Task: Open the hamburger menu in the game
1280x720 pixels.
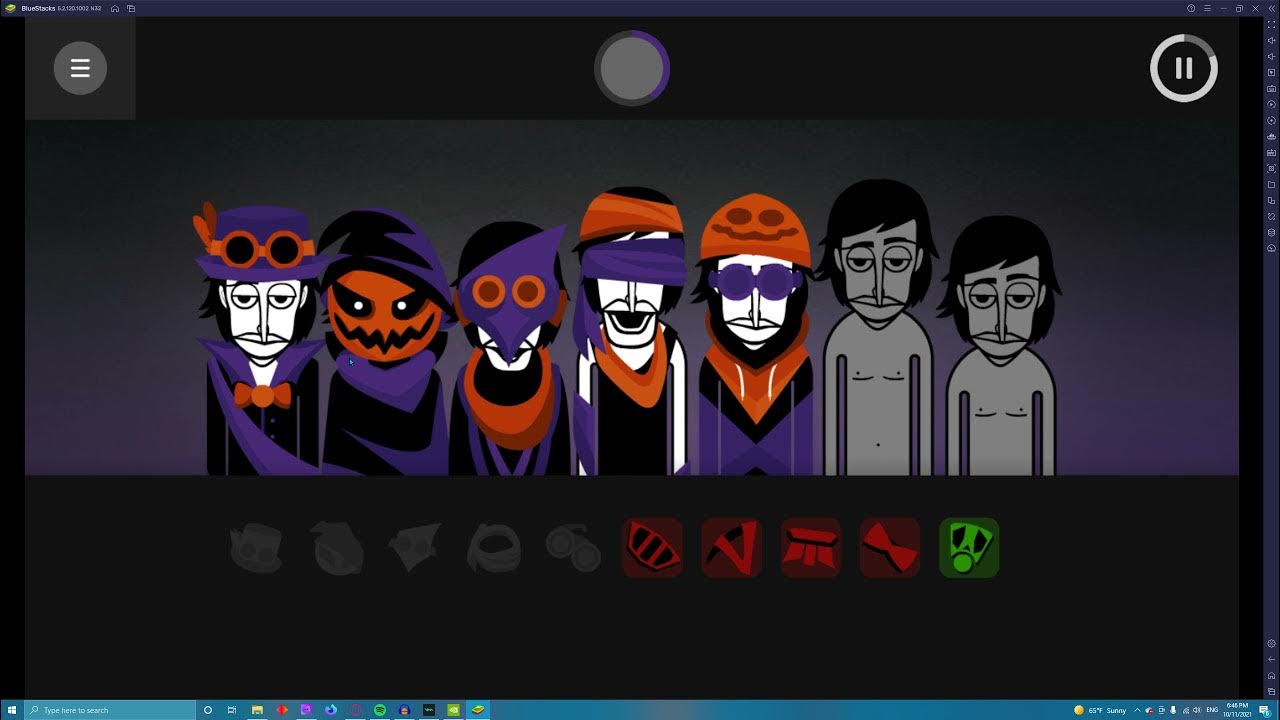Action: [x=80, y=68]
